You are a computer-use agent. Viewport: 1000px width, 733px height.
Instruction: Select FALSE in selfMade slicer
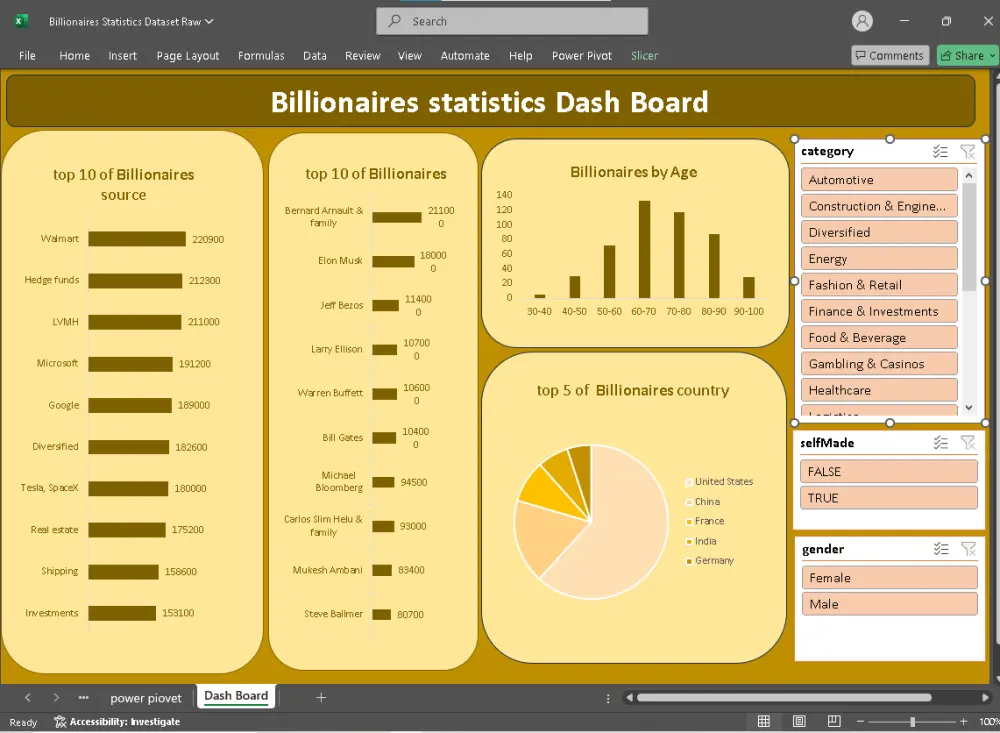(888, 471)
